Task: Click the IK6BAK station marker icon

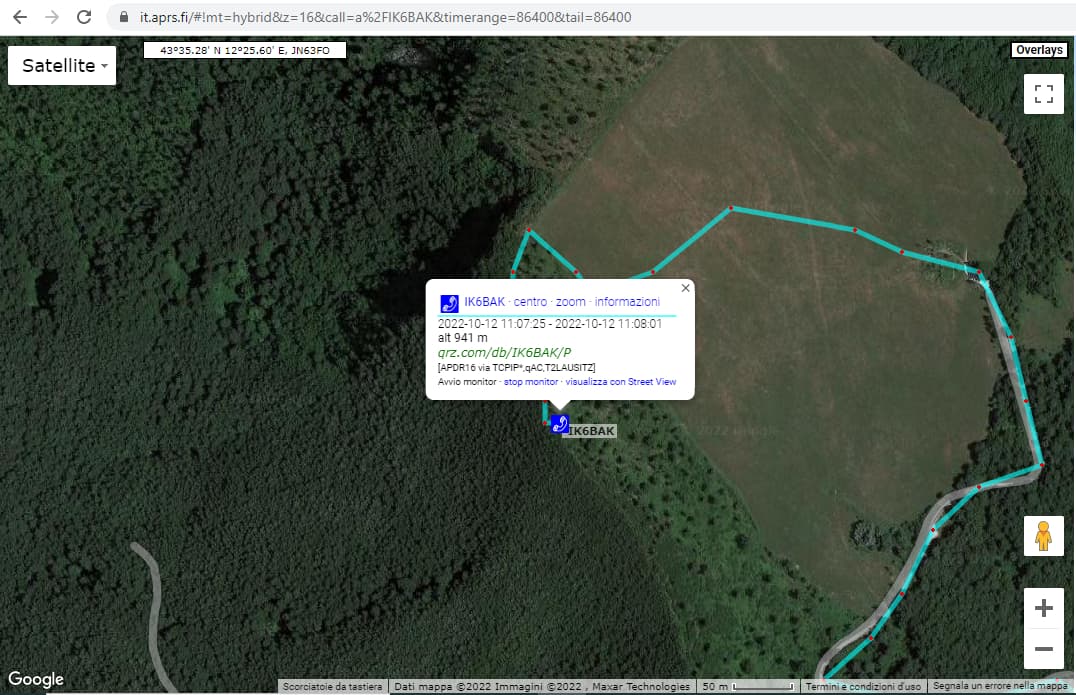Action: point(560,424)
